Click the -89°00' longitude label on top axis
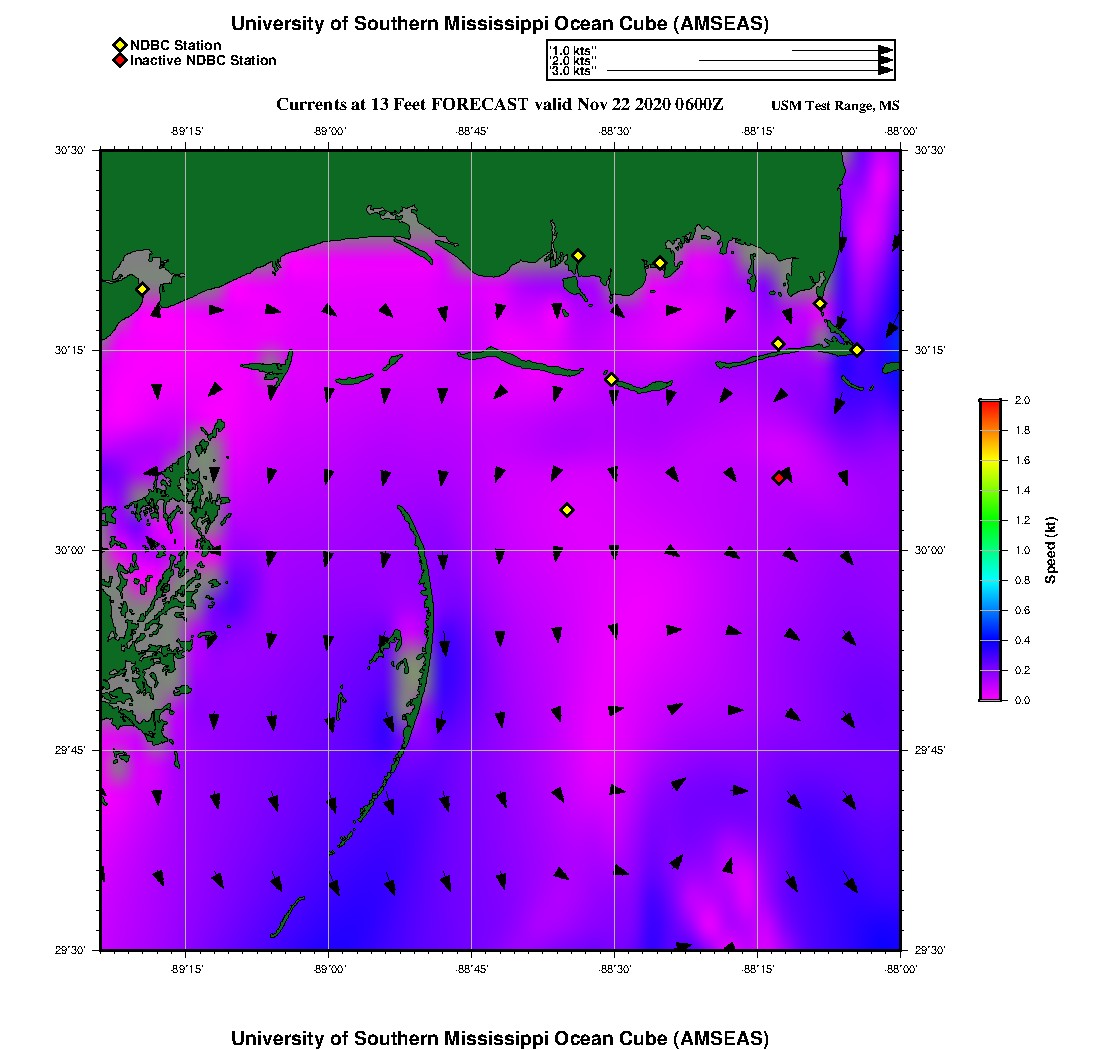This screenshot has width=1100, height=1050. (x=328, y=131)
